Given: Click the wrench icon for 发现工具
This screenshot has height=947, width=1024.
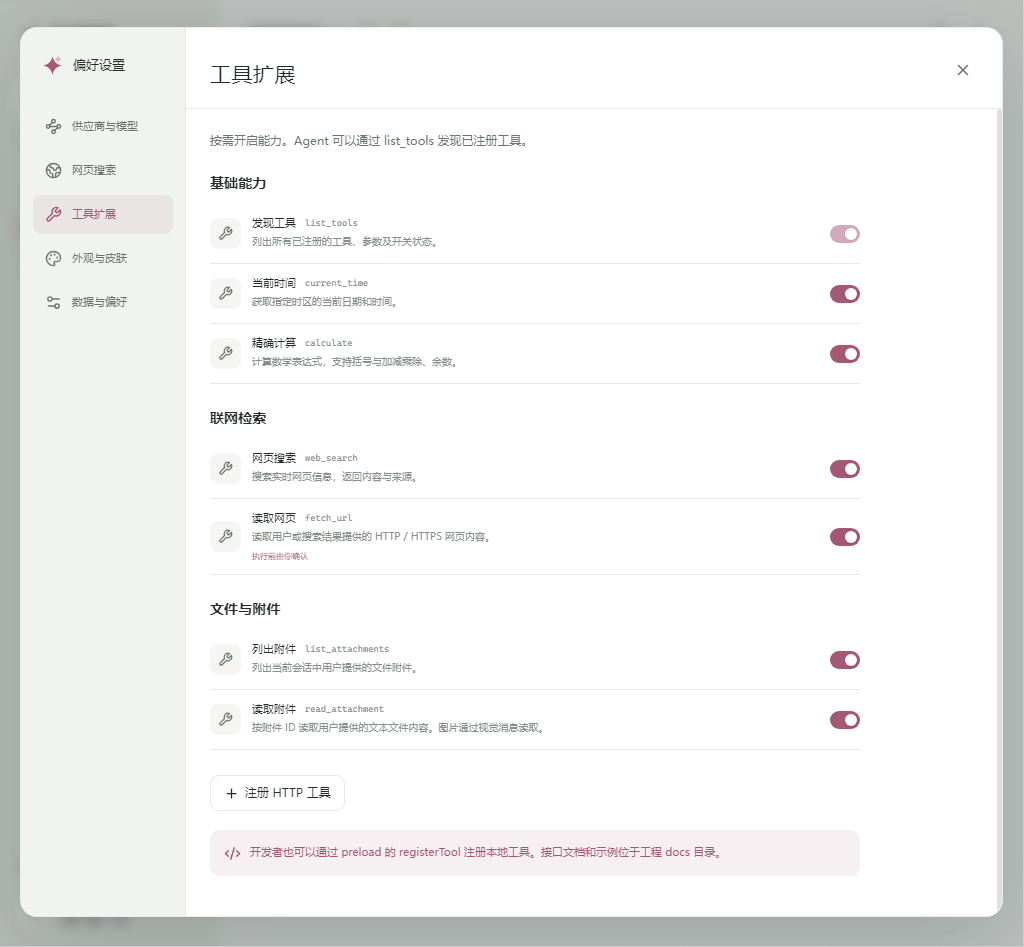Looking at the screenshot, I should tap(225, 233).
